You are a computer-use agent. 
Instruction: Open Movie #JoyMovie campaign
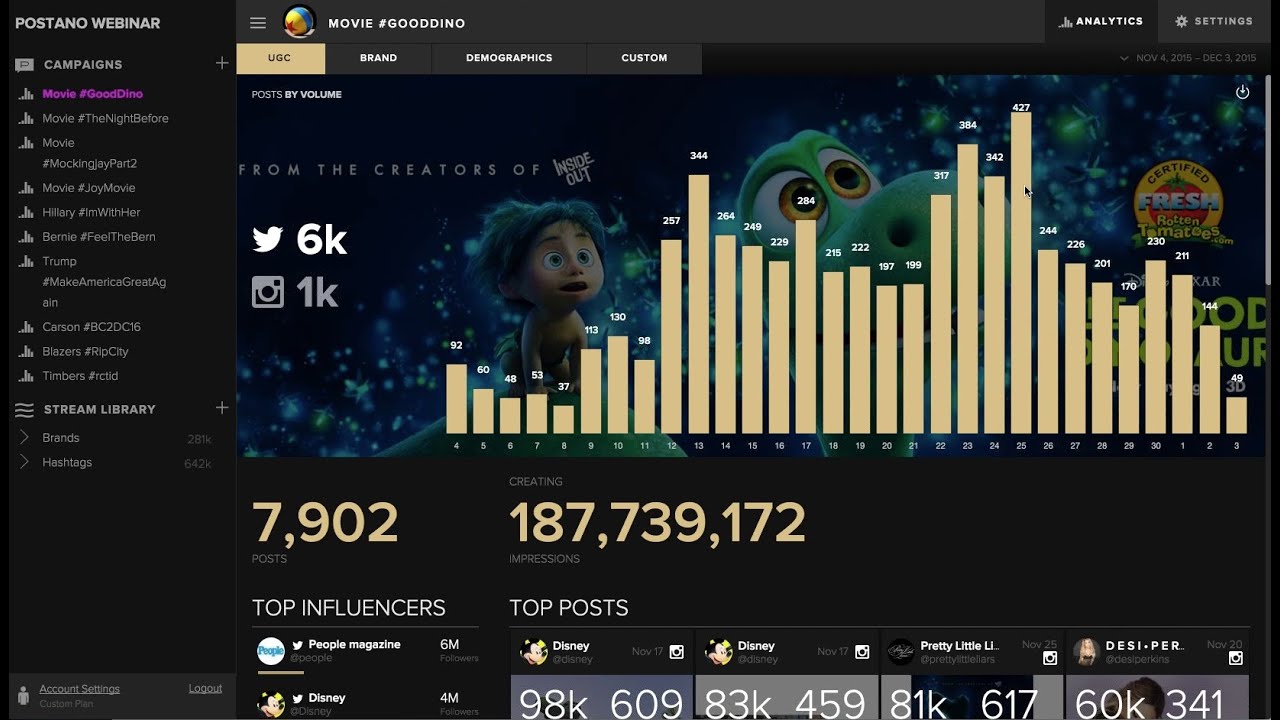tap(89, 188)
